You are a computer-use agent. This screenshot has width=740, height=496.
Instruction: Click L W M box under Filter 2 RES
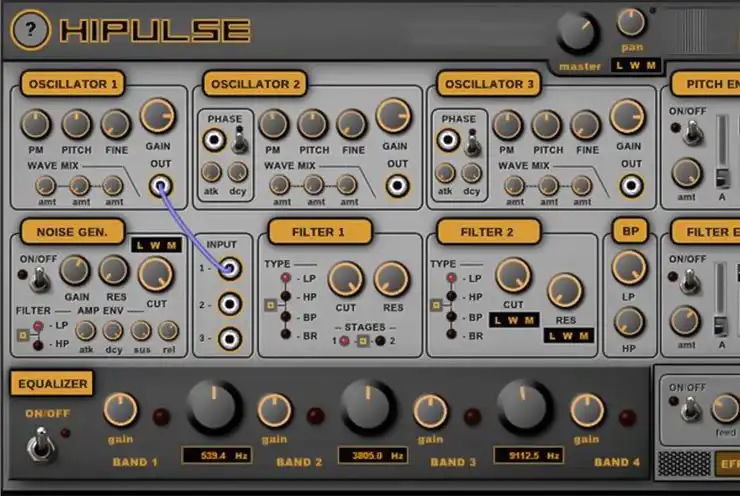click(x=568, y=336)
